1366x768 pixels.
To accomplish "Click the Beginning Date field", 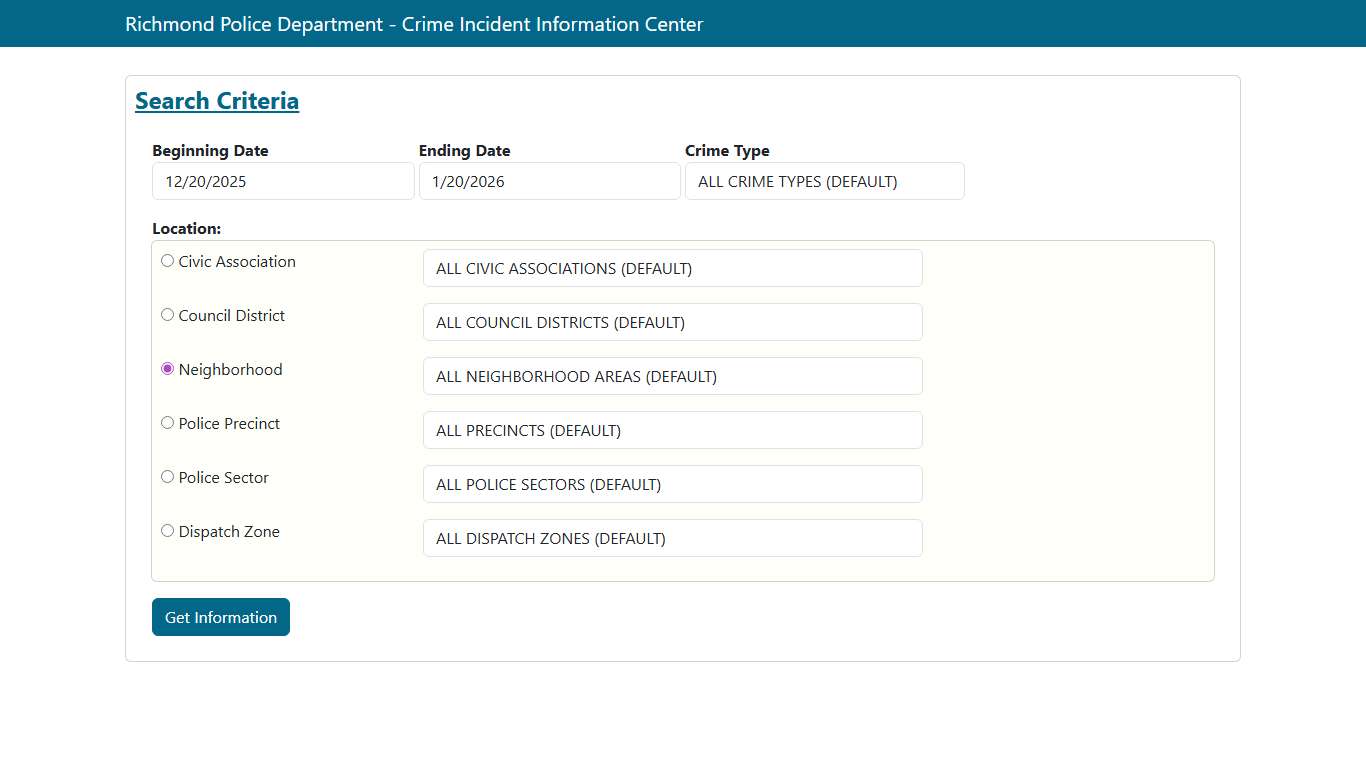I will (282, 181).
